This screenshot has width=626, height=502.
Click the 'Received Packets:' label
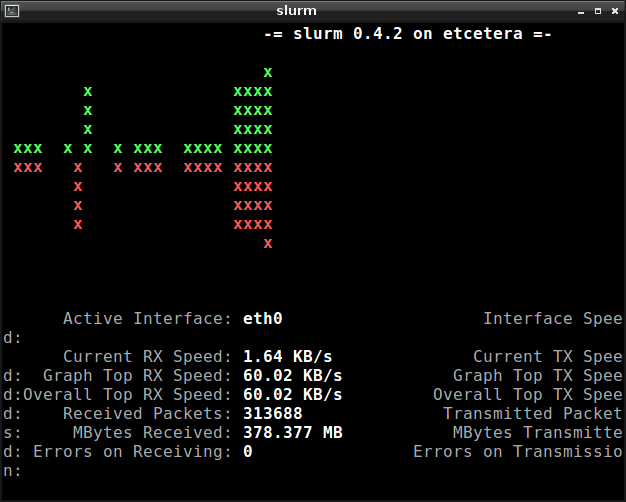point(147,414)
